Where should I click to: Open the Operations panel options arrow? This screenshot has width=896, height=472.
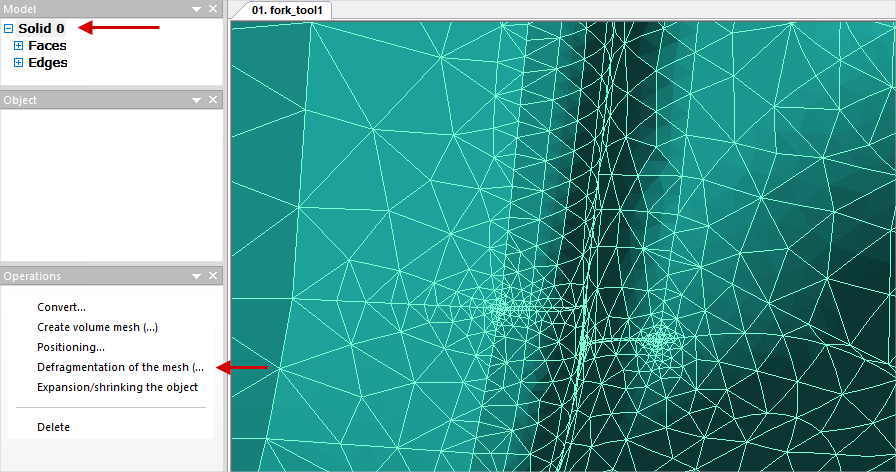(197, 276)
